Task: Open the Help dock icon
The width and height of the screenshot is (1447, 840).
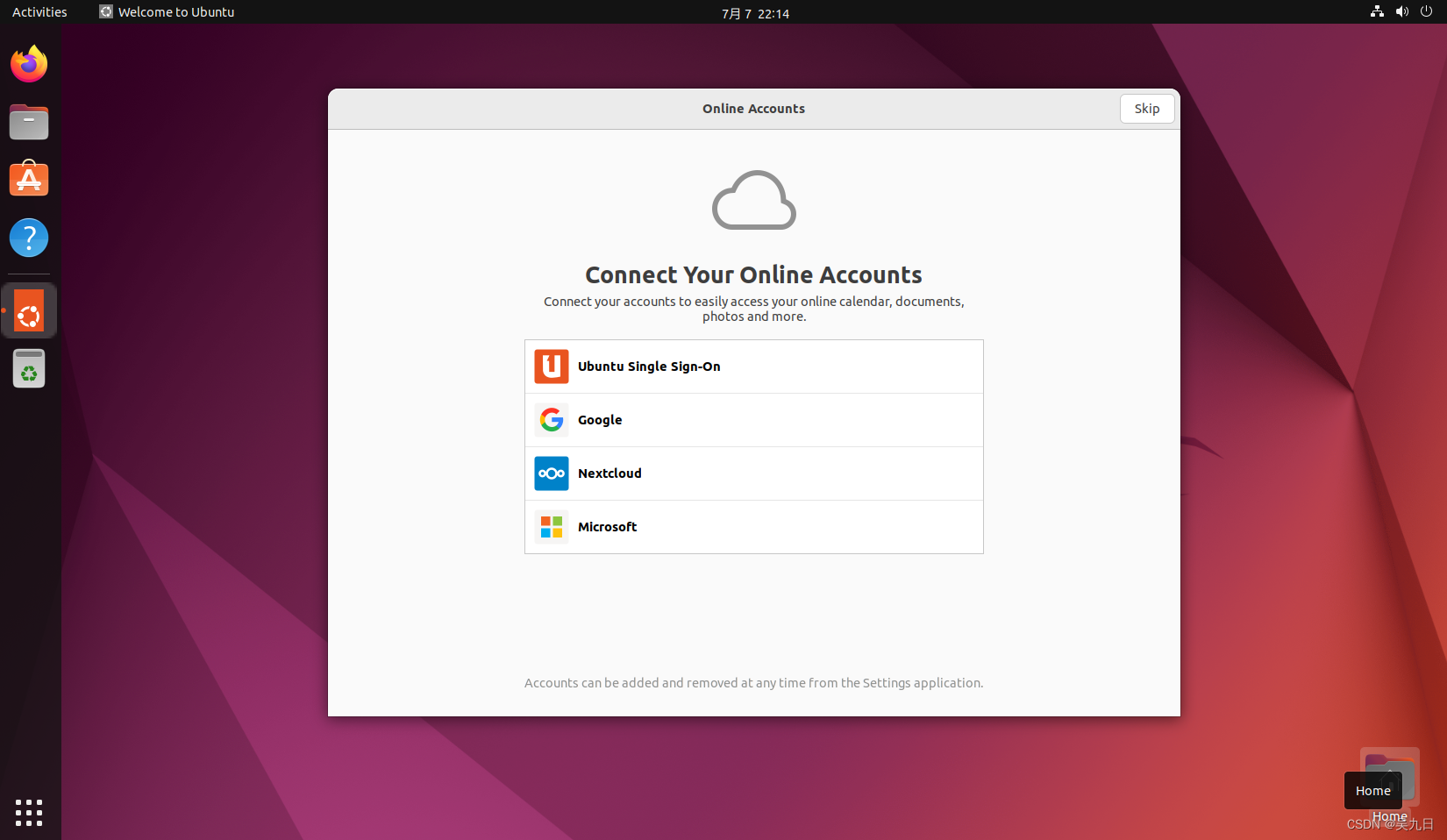Action: tap(29, 238)
